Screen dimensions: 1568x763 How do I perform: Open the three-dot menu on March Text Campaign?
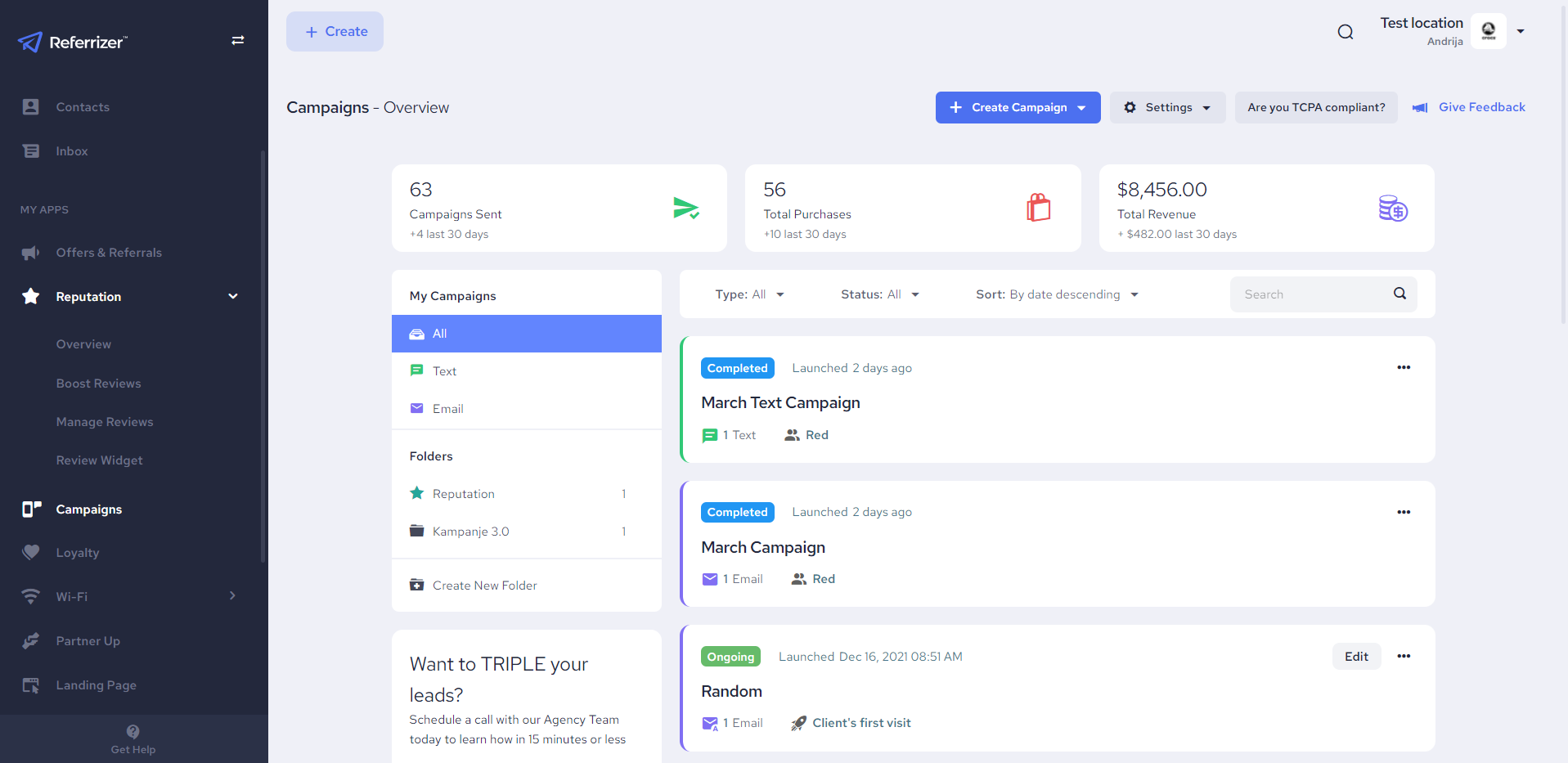pyautogui.click(x=1404, y=367)
